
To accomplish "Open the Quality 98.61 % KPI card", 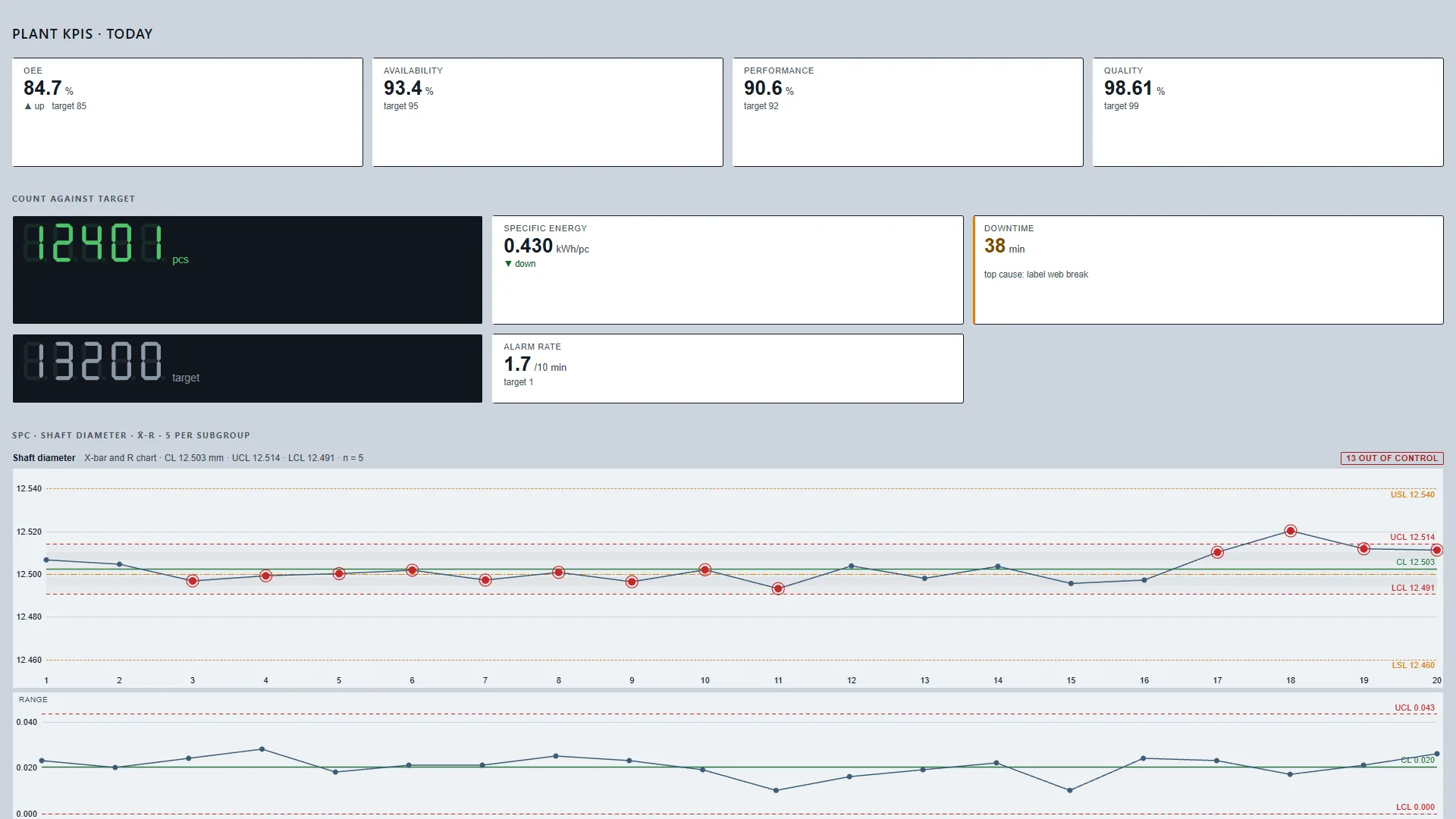I will coord(1268,112).
